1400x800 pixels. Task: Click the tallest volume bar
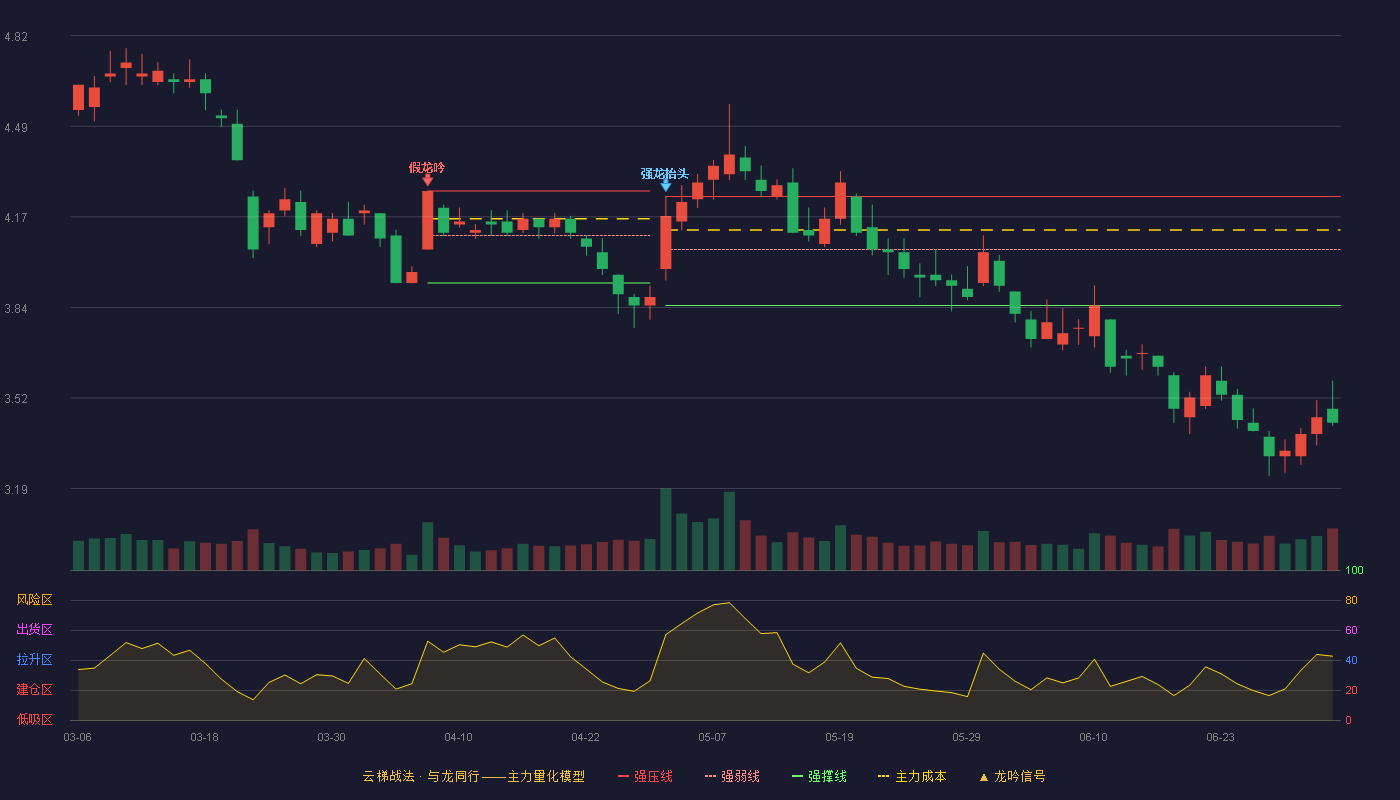(x=666, y=529)
